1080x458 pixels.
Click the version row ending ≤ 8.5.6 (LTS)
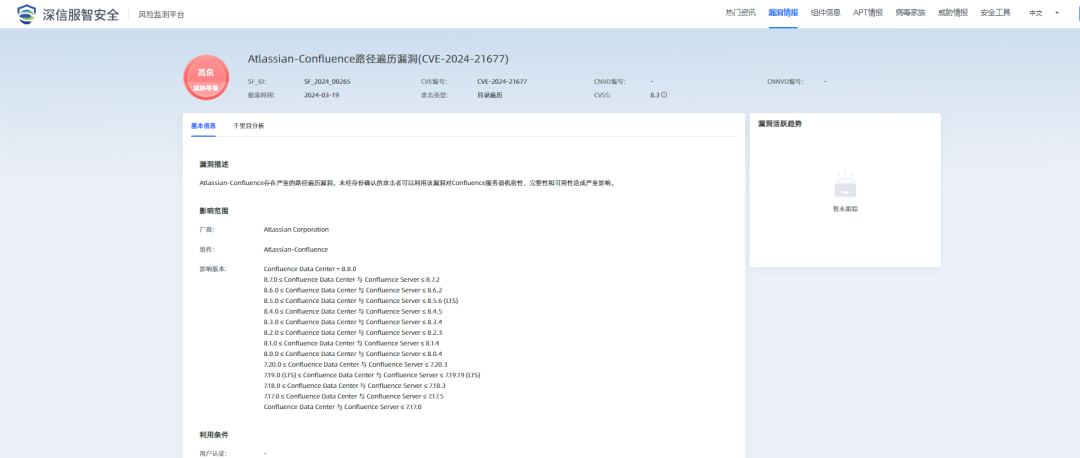point(361,301)
